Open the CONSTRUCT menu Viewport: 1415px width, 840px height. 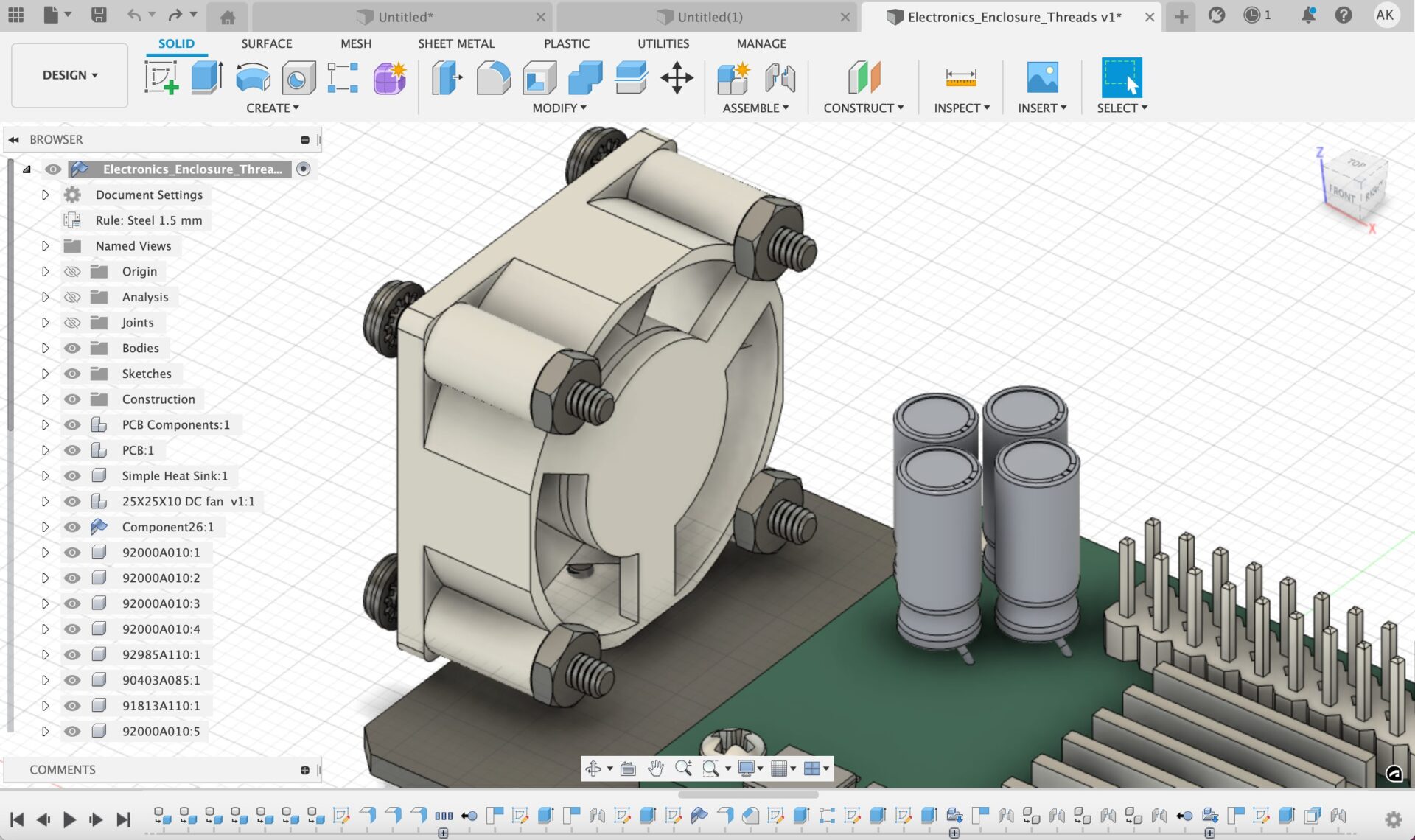(x=863, y=108)
